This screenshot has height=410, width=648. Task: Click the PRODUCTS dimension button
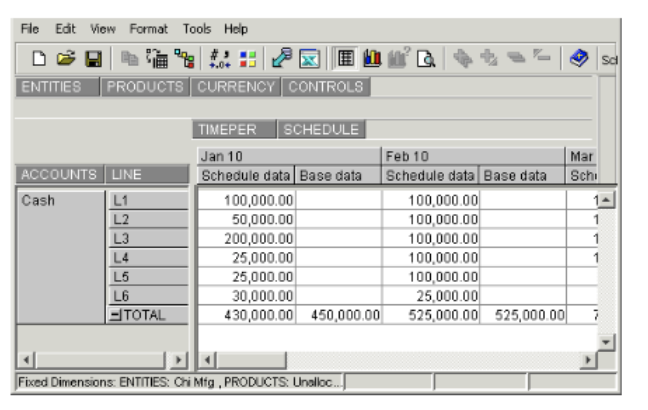coord(145,87)
